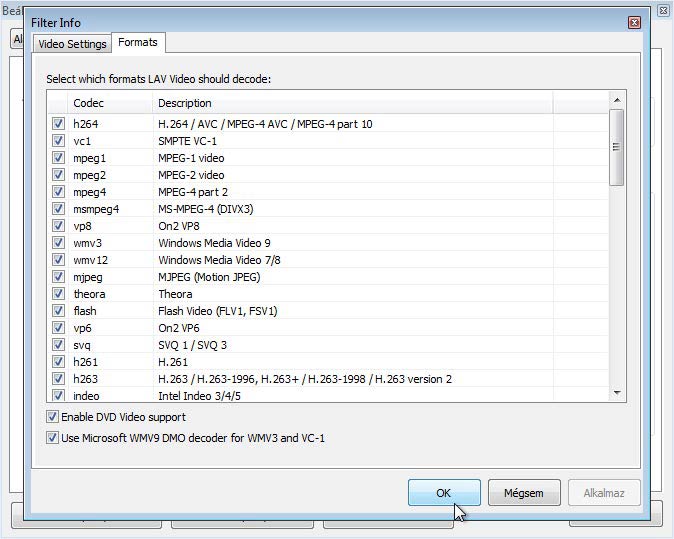Toggle the vc1 codec checkbox
The image size is (674, 539).
tap(58, 141)
